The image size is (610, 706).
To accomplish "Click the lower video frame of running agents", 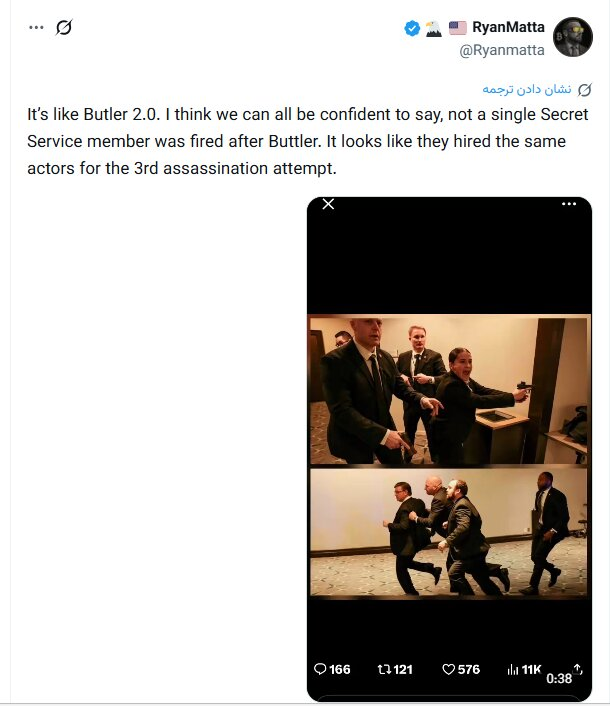I will (x=449, y=533).
